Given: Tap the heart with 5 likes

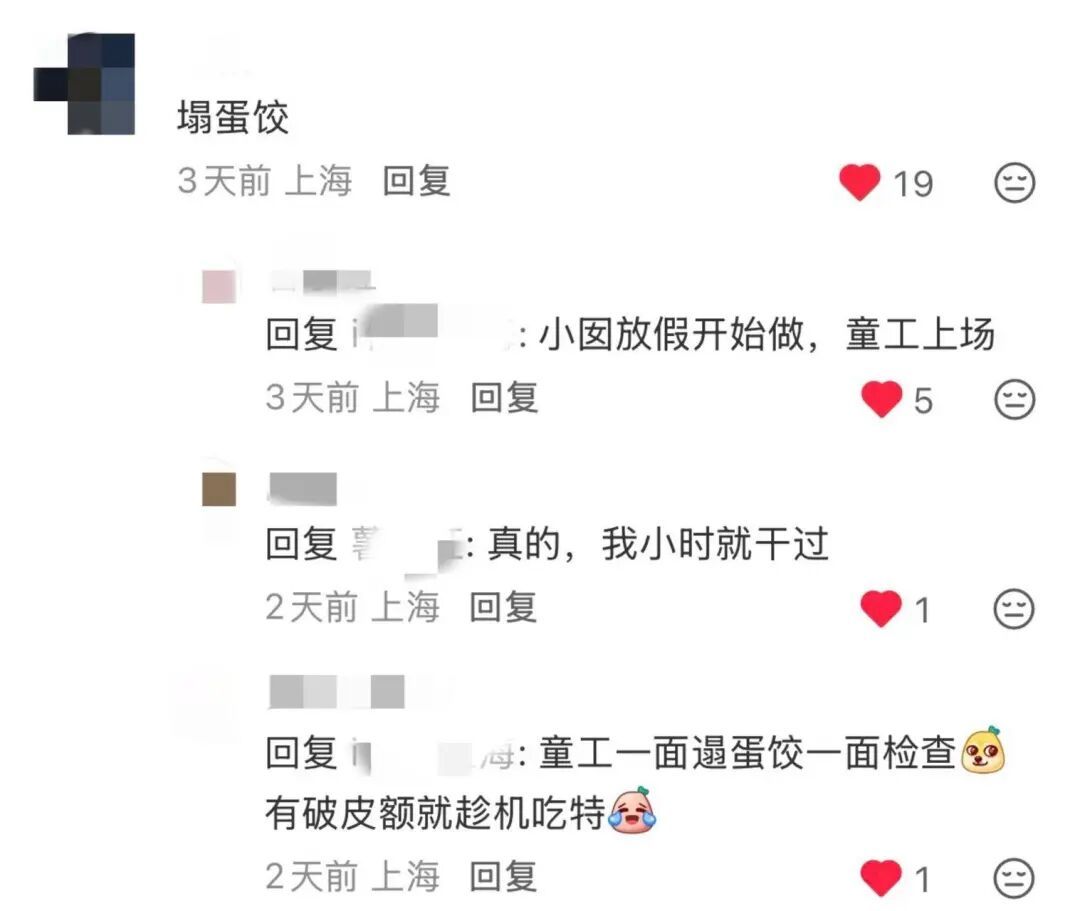Looking at the screenshot, I should point(882,399).
